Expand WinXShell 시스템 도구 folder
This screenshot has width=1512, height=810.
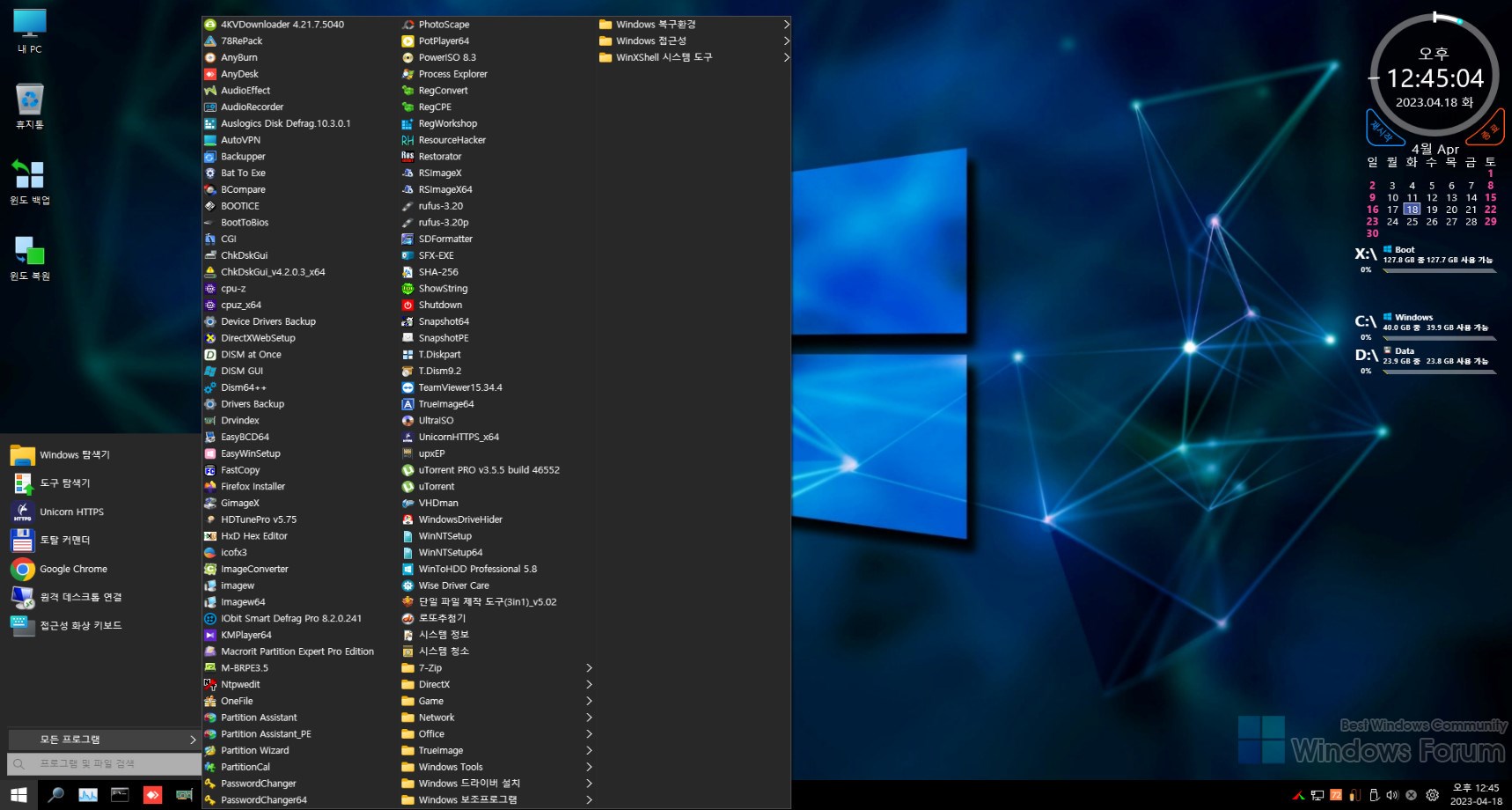point(694,57)
